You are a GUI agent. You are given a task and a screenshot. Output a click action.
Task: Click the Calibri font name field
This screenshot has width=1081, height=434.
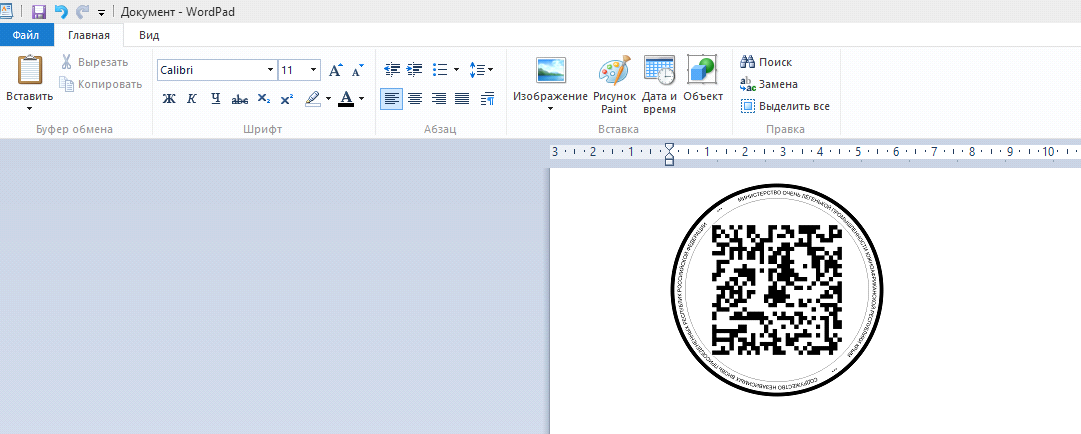pyautogui.click(x=211, y=70)
